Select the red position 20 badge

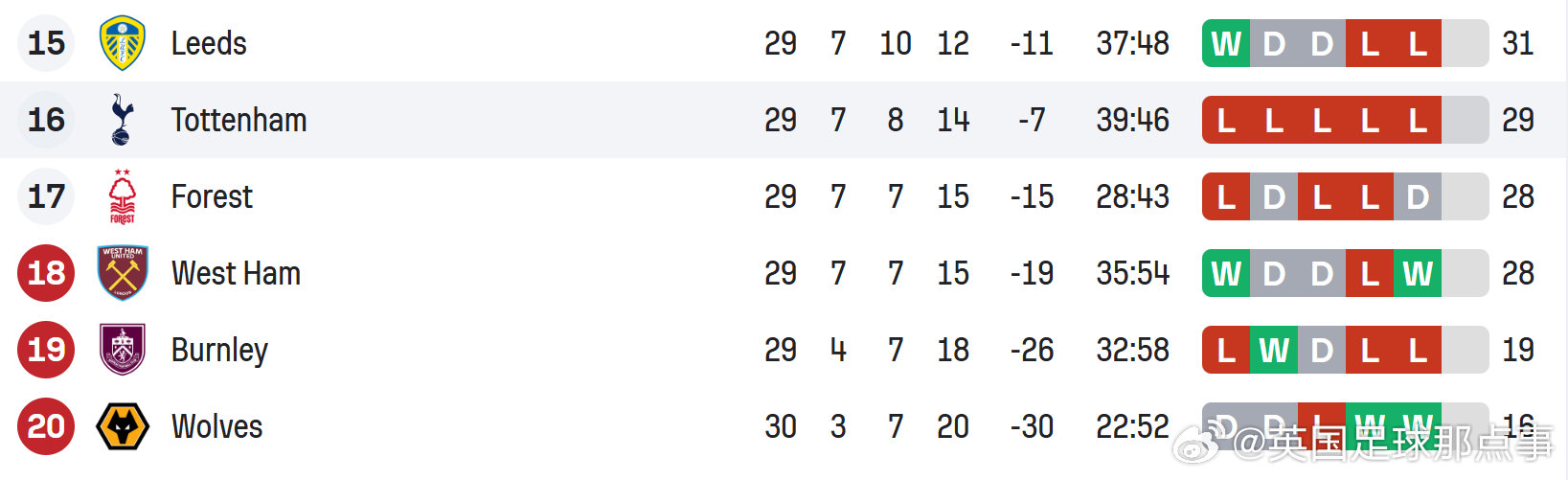coord(46,426)
